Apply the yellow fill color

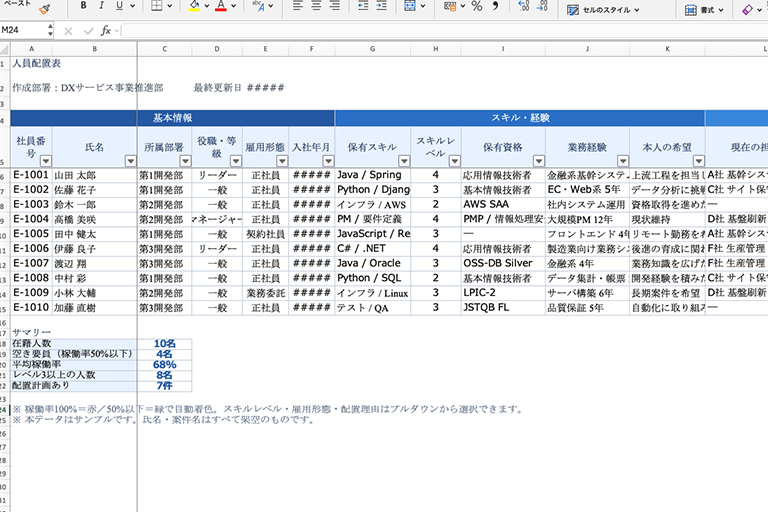pos(194,6)
